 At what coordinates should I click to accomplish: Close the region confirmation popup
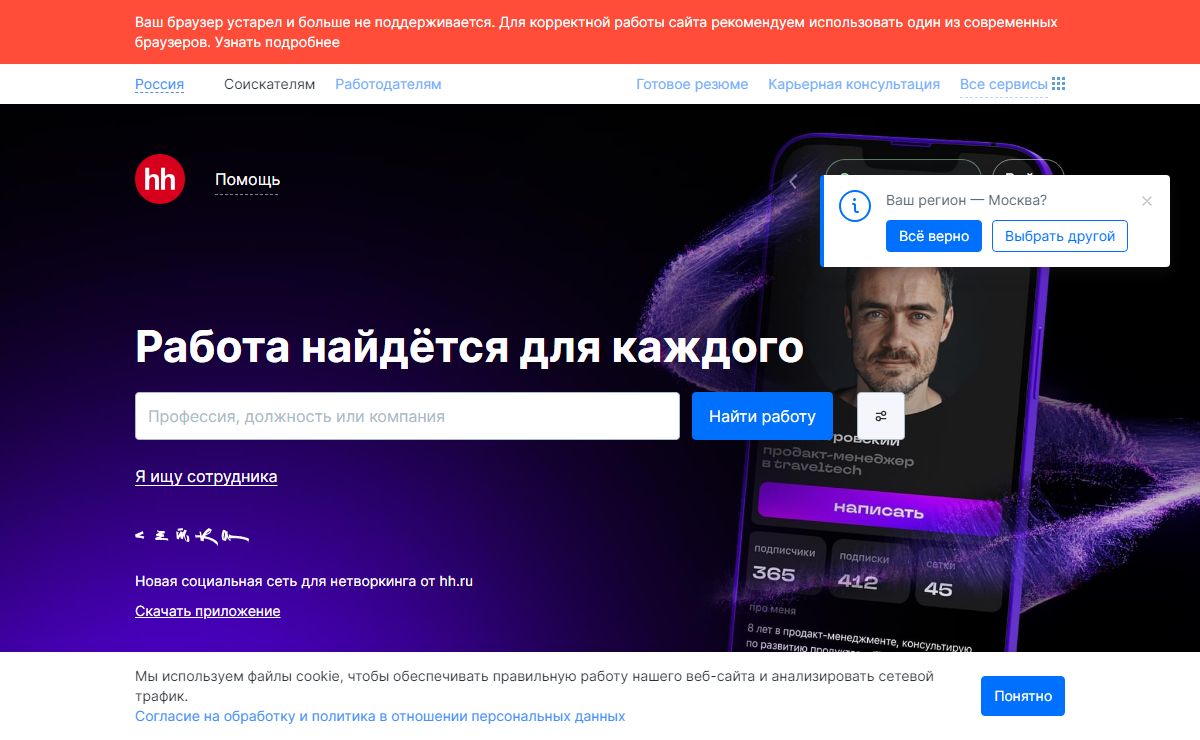tap(1147, 201)
